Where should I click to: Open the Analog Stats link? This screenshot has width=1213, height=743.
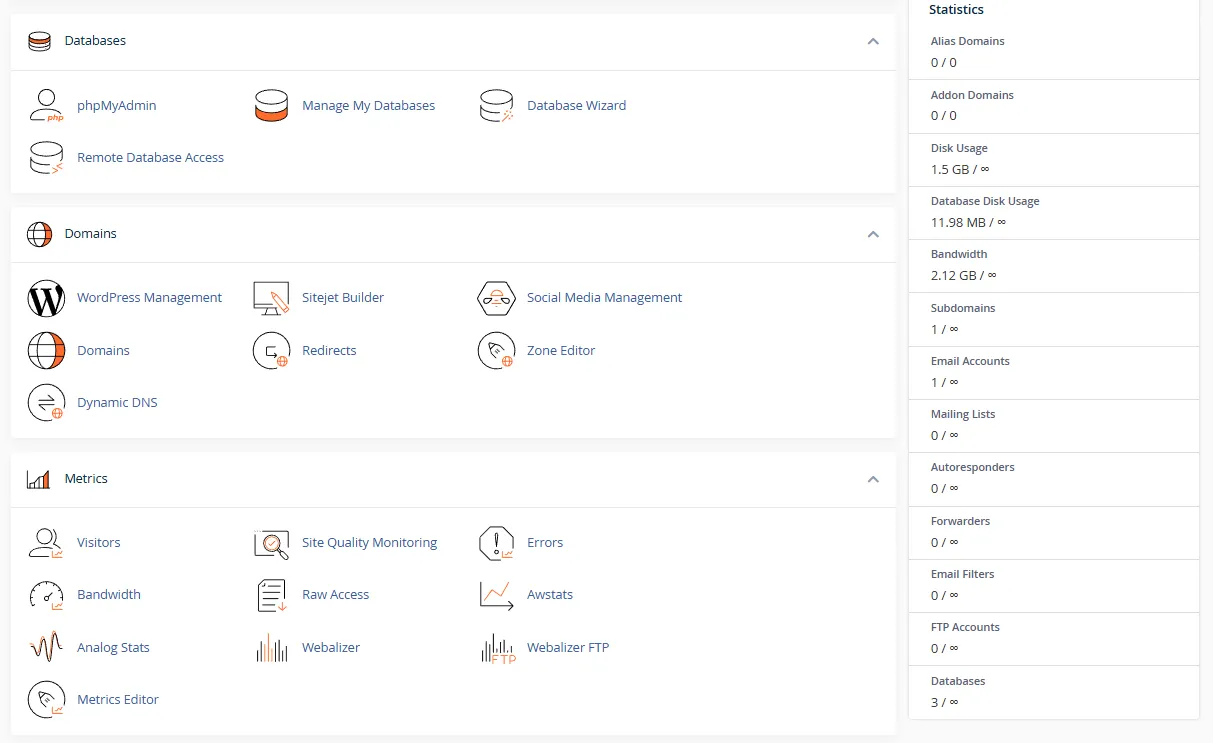pyautogui.click(x=113, y=648)
